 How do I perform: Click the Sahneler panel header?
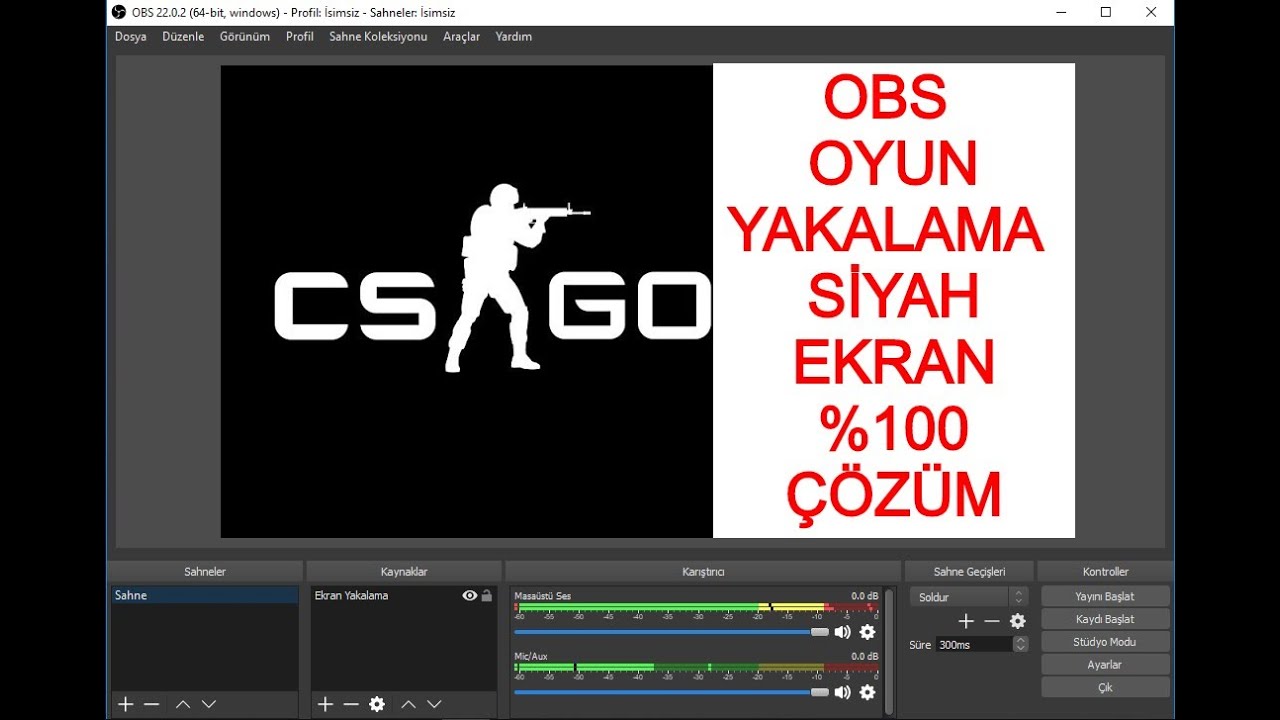[x=204, y=572]
